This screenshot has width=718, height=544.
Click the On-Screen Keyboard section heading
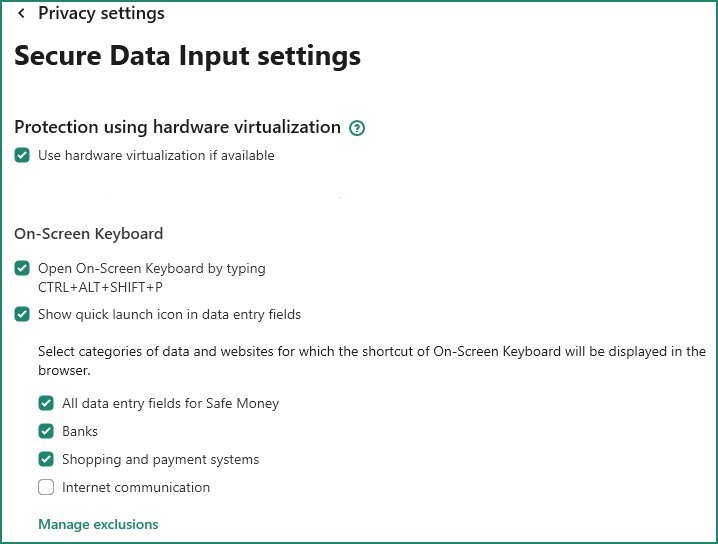[88, 234]
